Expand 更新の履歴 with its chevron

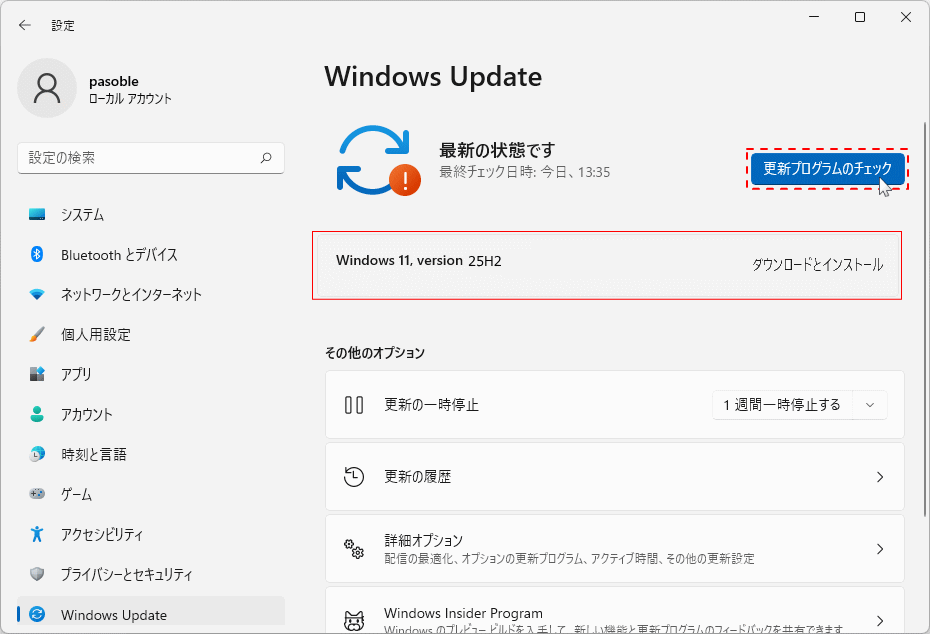click(880, 477)
